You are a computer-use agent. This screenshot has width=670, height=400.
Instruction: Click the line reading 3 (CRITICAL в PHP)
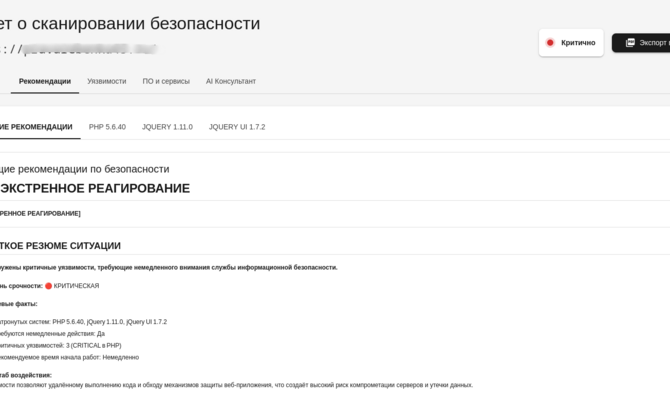point(61,345)
